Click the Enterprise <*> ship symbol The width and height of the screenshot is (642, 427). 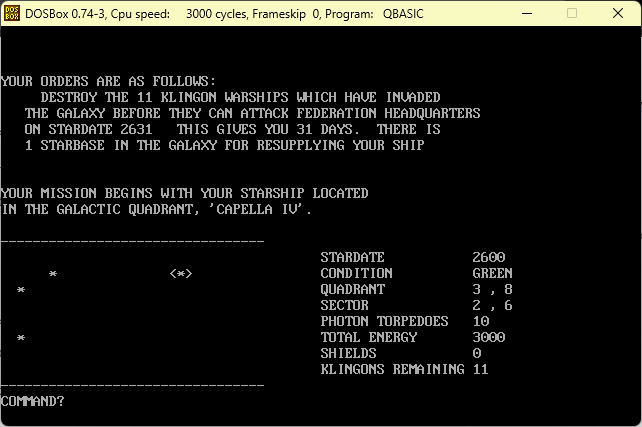tap(181, 273)
